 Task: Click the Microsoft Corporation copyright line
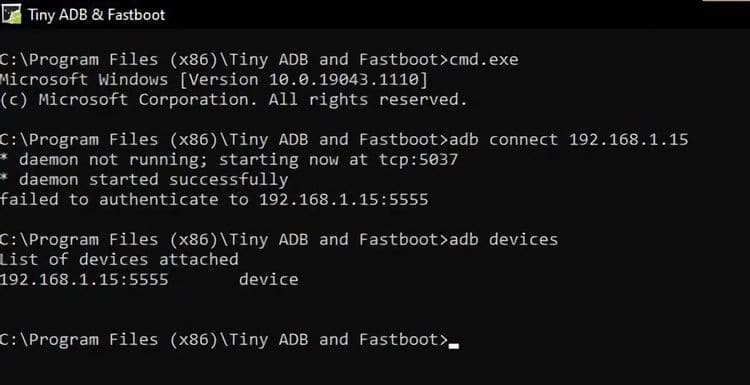point(233,99)
